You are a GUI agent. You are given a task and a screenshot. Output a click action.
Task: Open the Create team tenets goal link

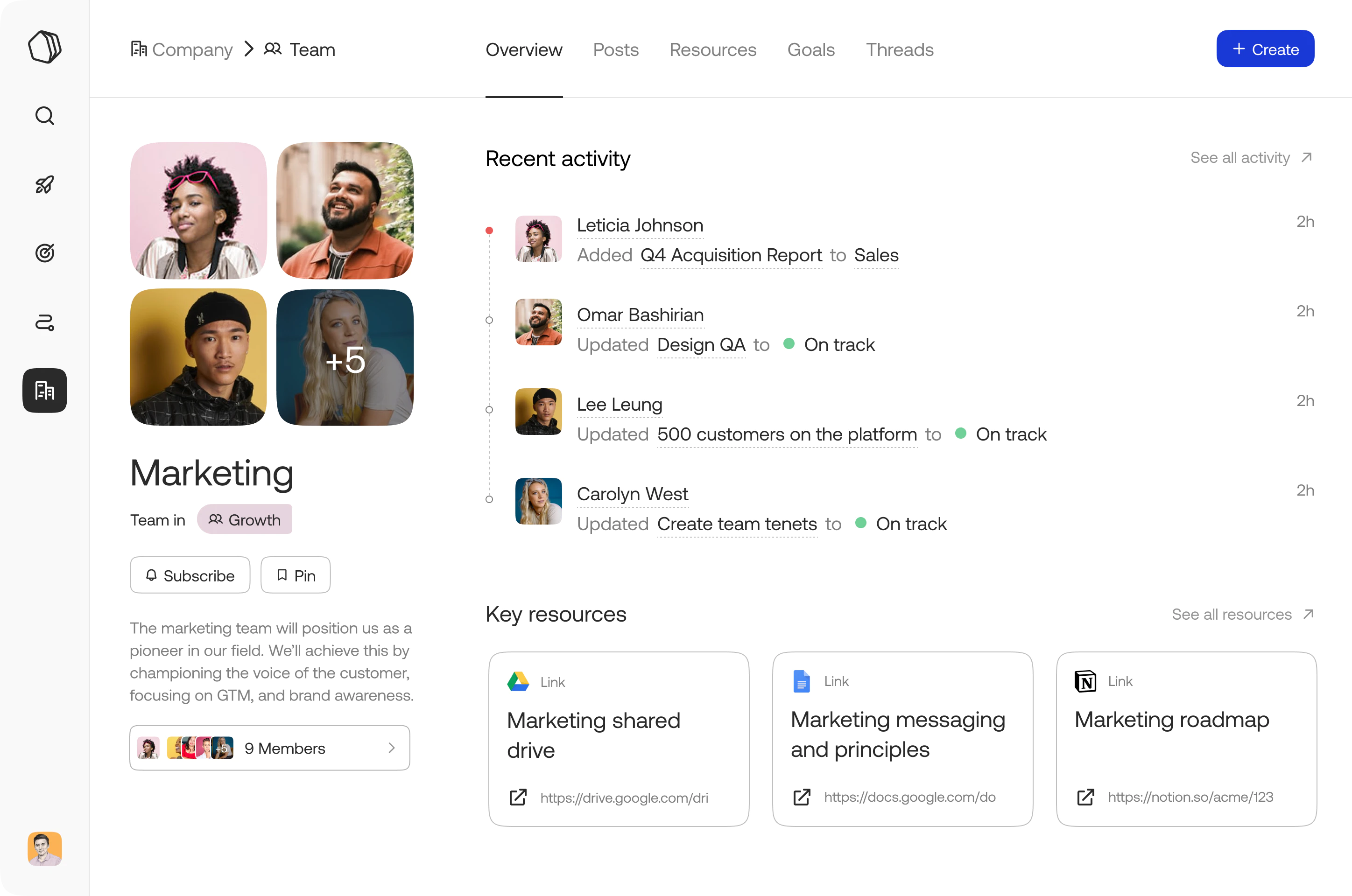737,524
